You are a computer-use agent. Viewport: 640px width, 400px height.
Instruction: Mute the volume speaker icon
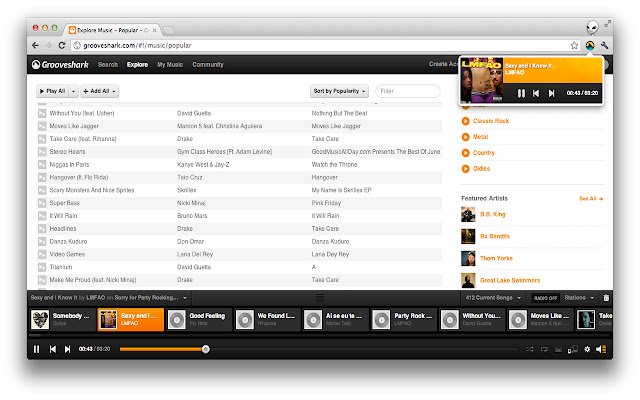(x=601, y=349)
